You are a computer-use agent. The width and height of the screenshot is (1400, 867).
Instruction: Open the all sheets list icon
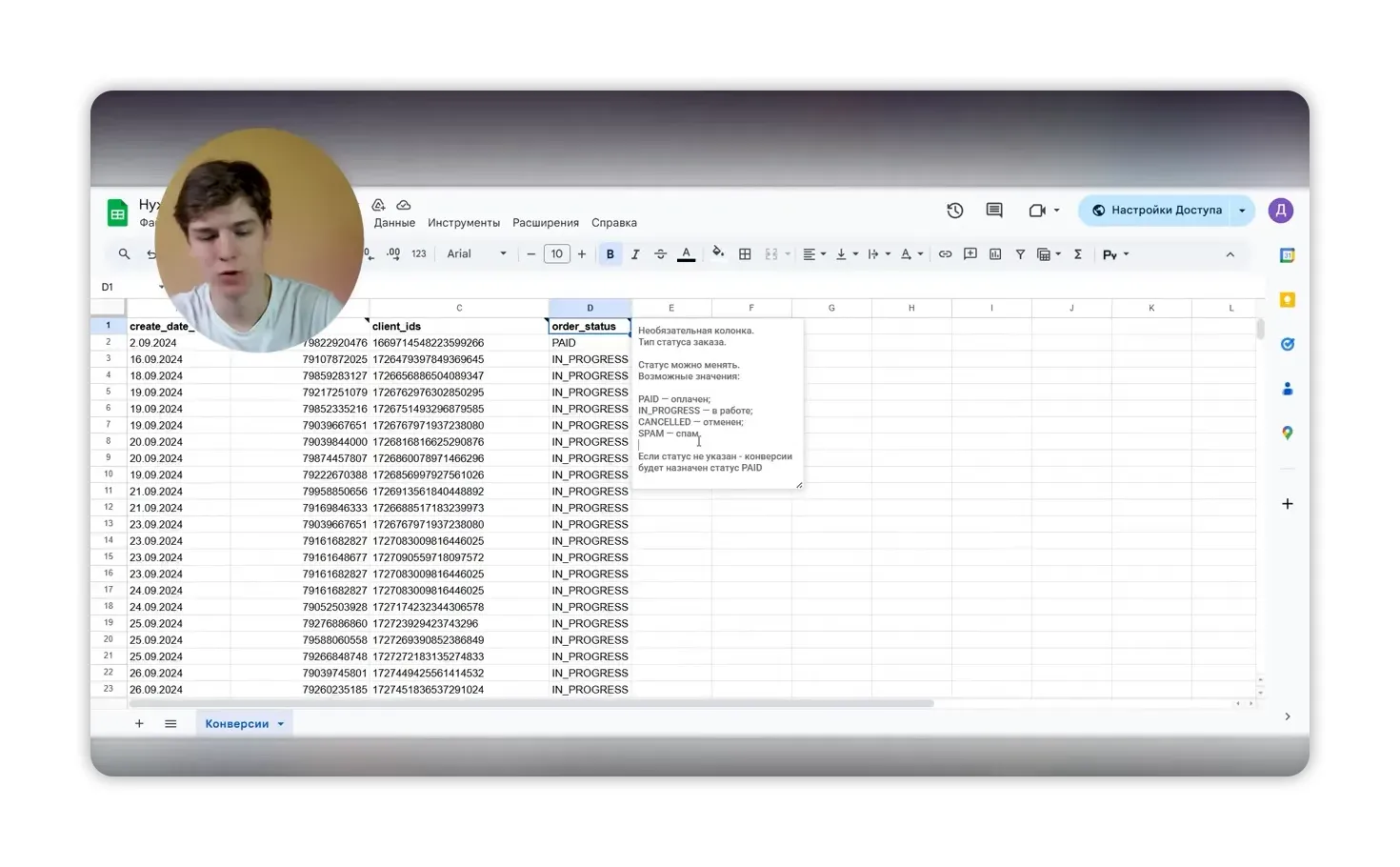(170, 724)
